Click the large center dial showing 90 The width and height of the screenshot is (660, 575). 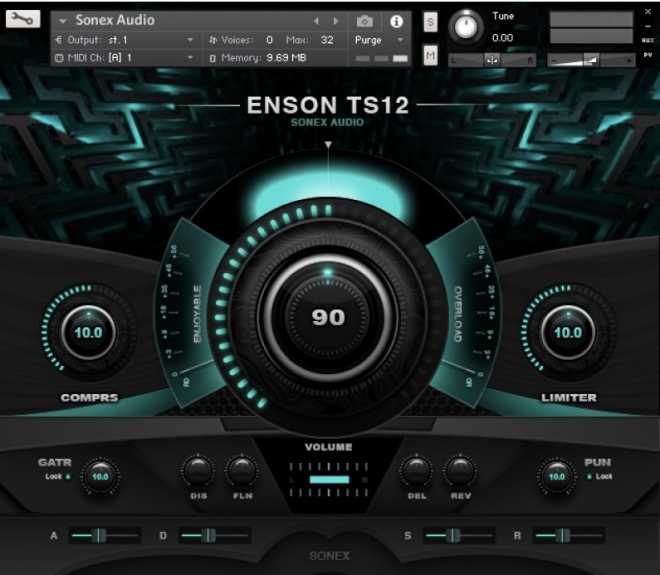(328, 317)
